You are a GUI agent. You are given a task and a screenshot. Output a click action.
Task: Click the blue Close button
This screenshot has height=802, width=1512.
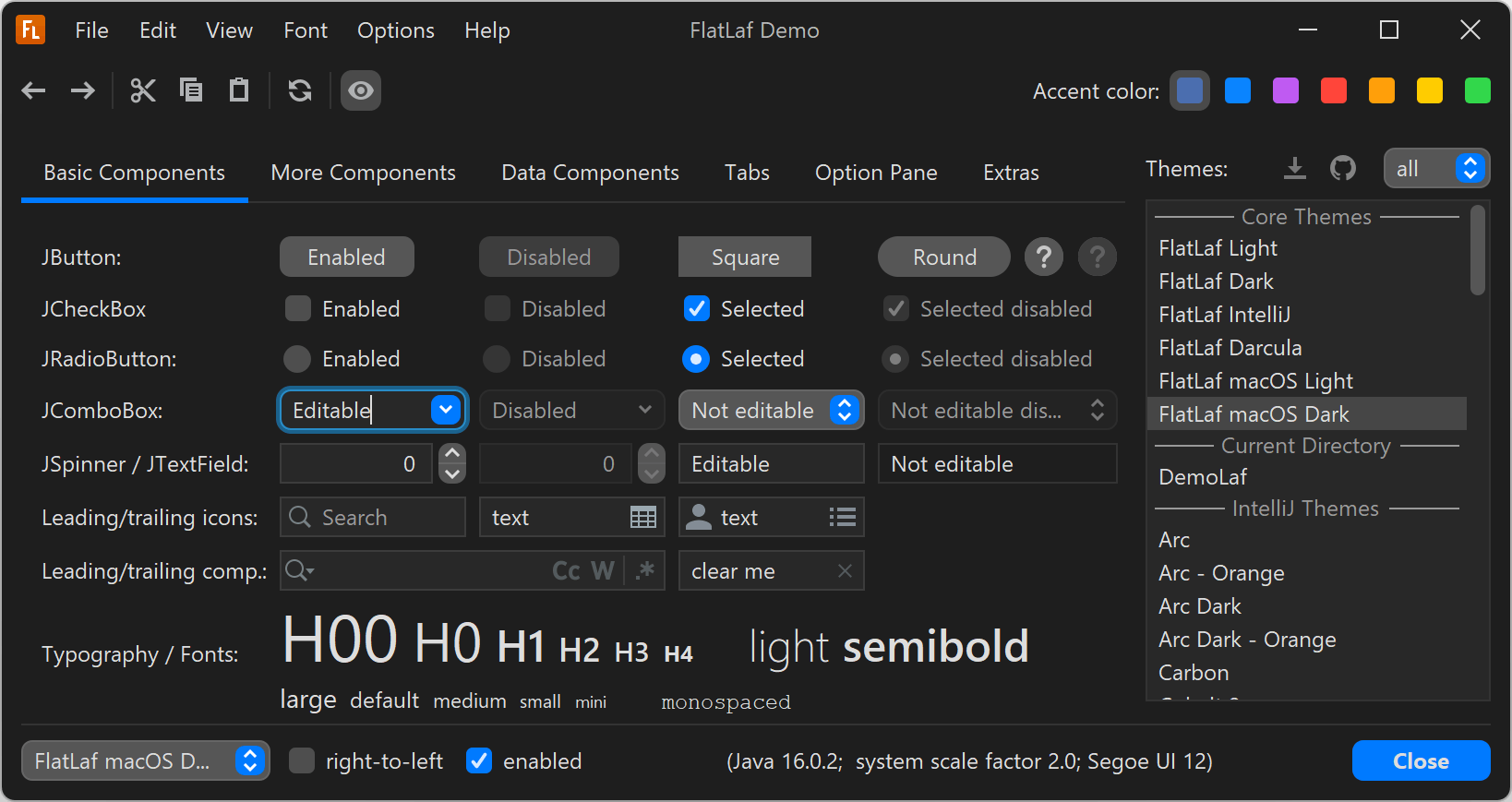tap(1421, 760)
